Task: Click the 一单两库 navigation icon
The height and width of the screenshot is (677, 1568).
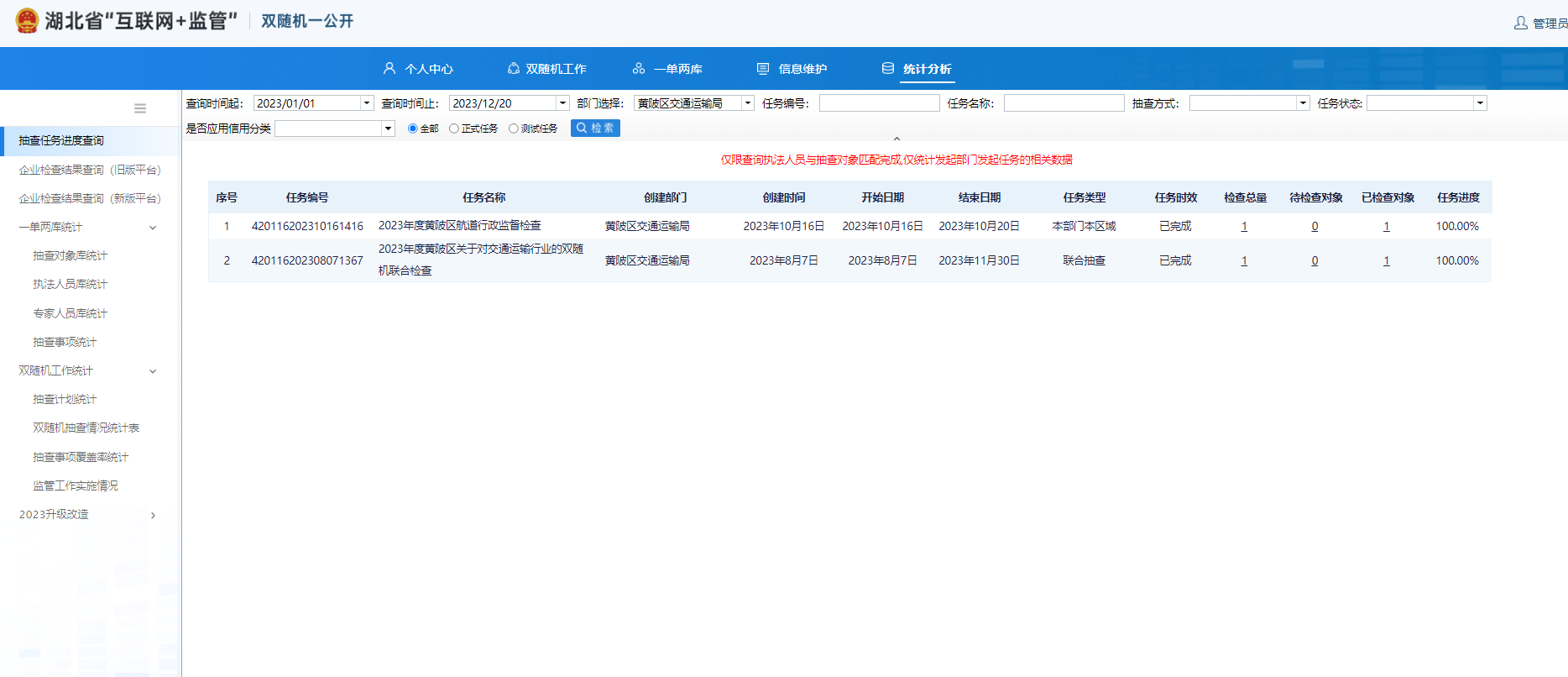Action: [639, 68]
